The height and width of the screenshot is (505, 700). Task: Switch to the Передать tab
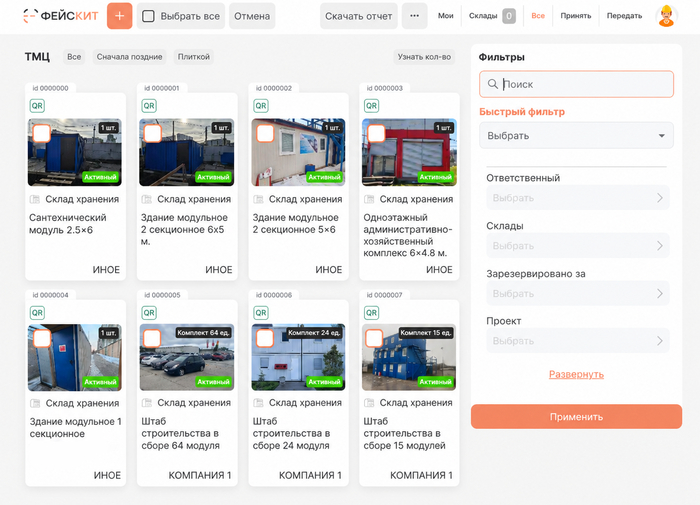point(624,16)
